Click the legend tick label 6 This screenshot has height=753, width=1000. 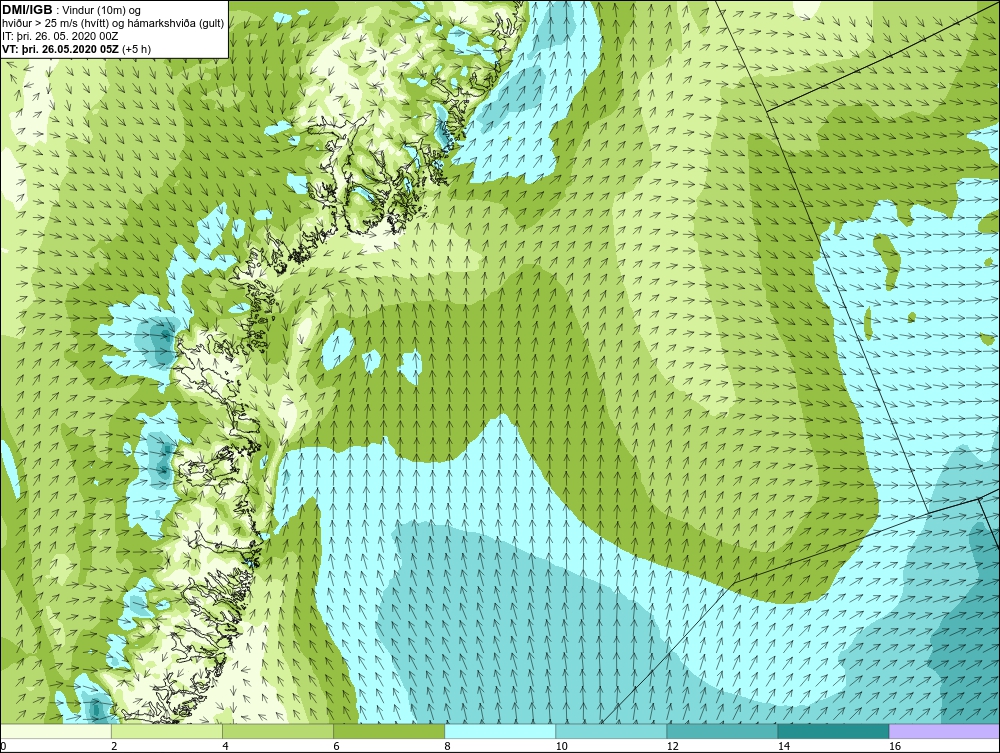(x=336, y=746)
